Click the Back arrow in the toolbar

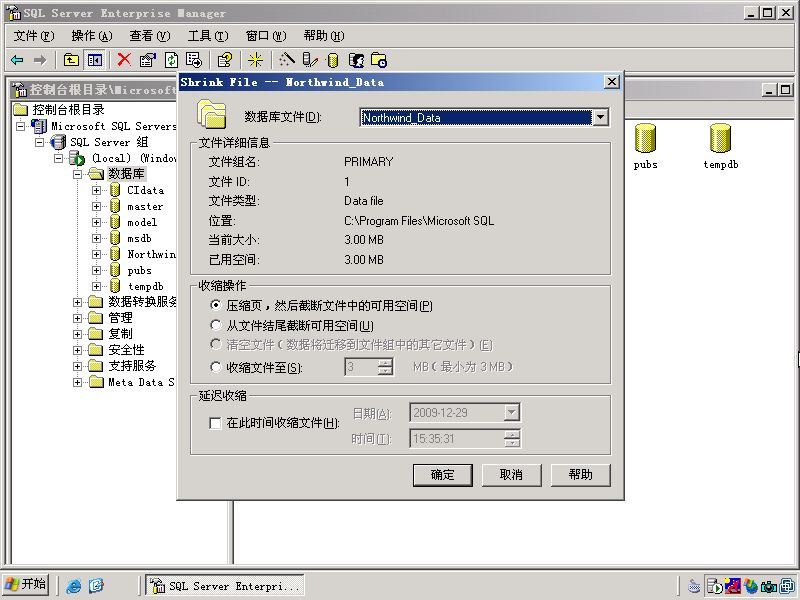point(17,60)
